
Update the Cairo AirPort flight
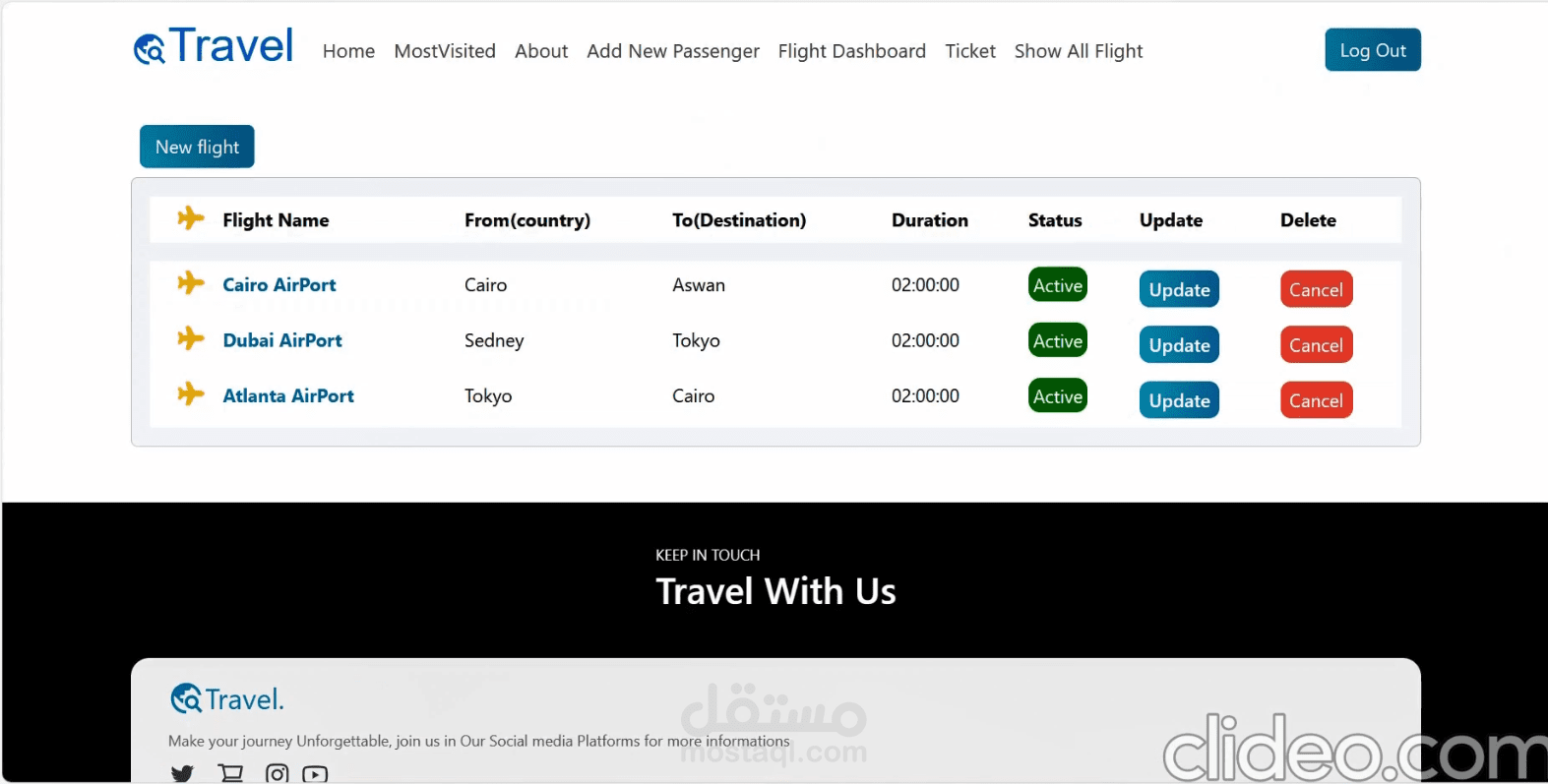point(1179,289)
